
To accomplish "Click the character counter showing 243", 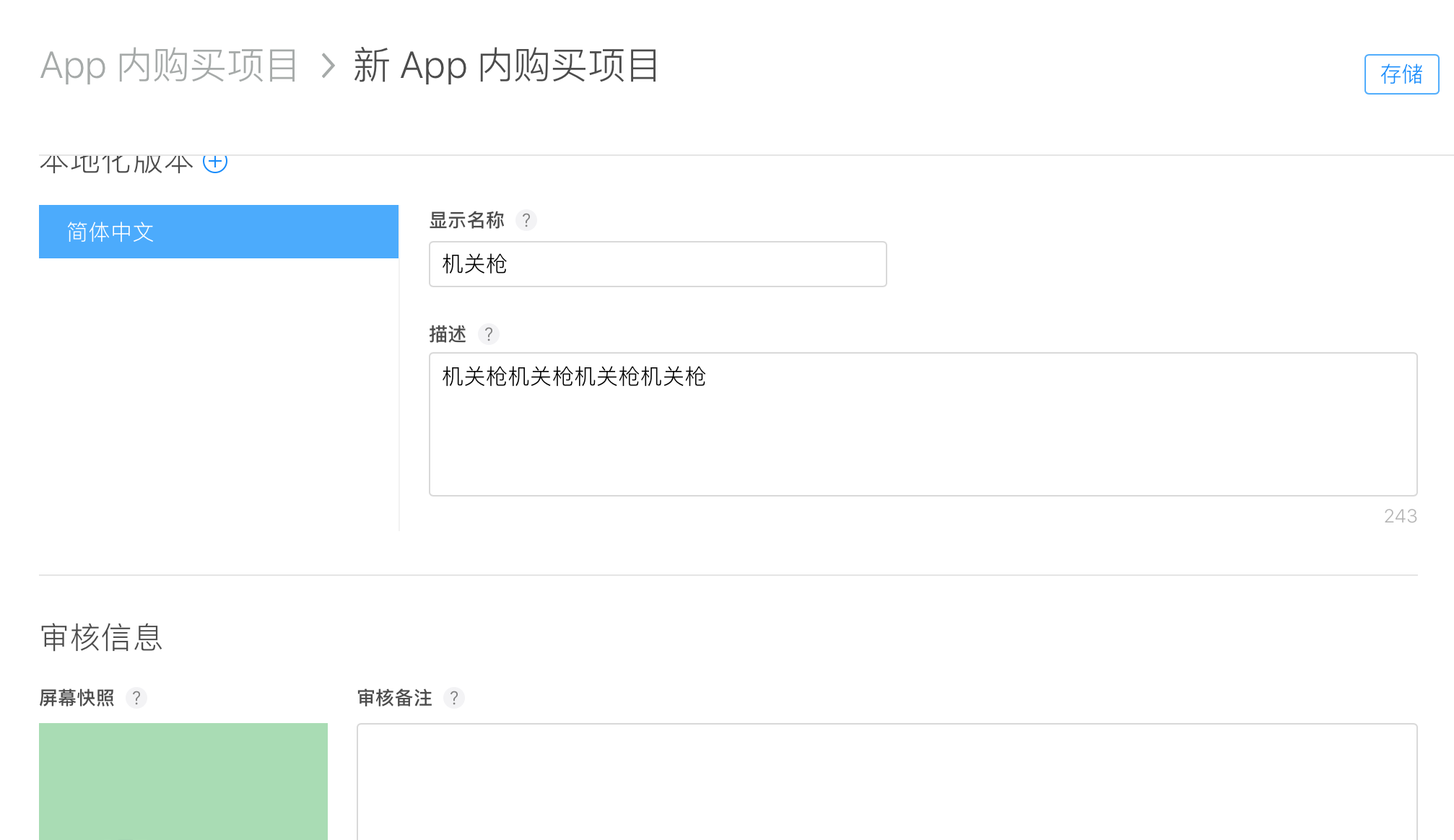I will click(x=1399, y=516).
